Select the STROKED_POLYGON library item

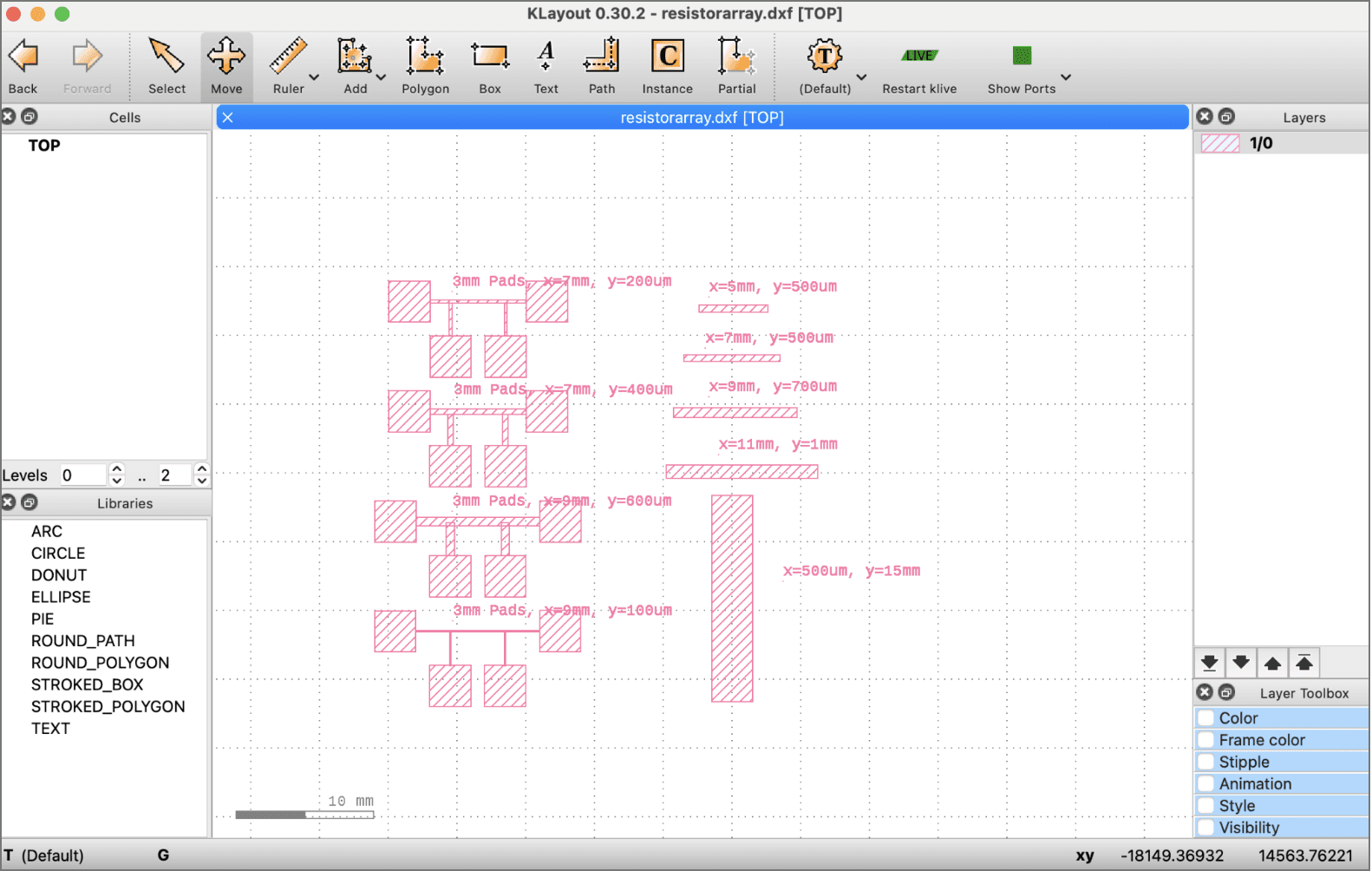coord(108,706)
